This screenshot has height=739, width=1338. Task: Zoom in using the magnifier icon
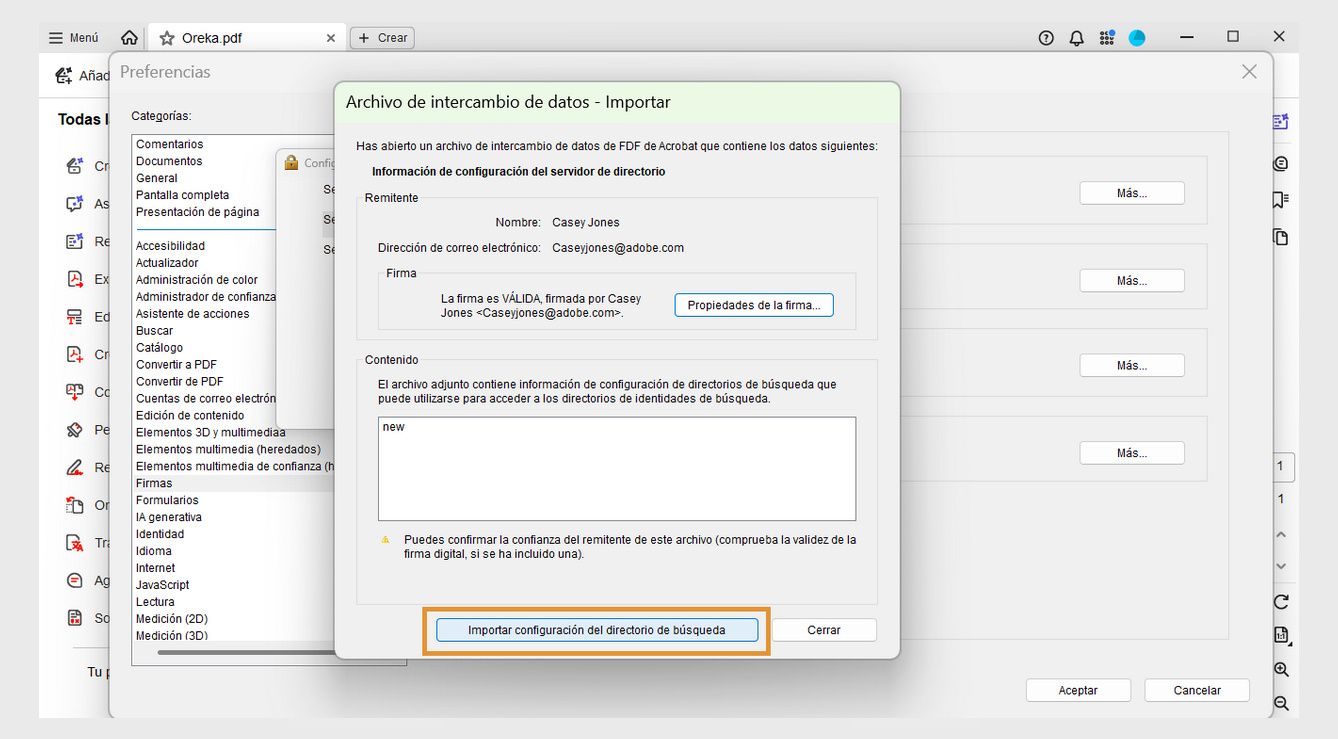[1281, 670]
